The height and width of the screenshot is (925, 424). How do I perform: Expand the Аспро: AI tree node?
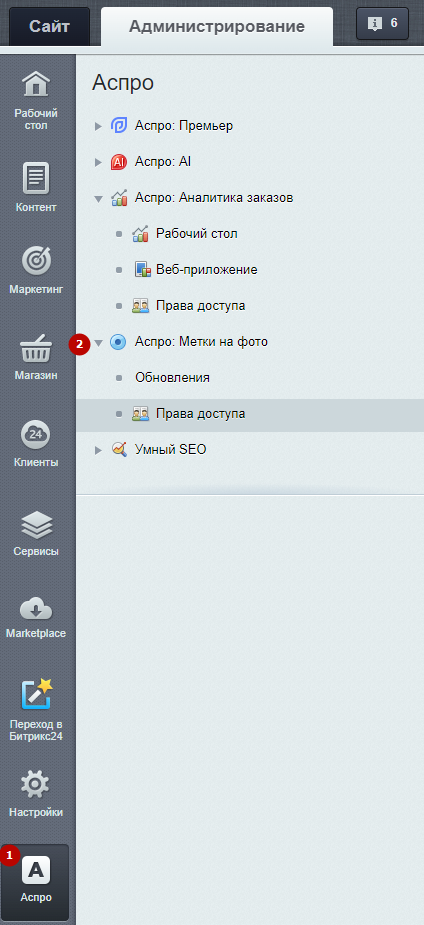[98, 162]
